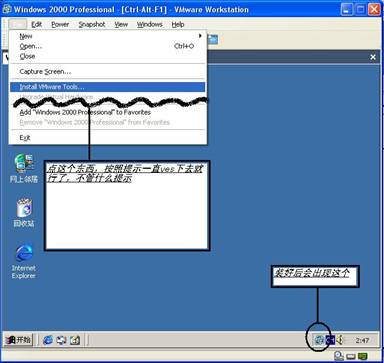384x363 pixels.
Task: Launch Internet Explorer from quick launch bar
Action: [48, 340]
